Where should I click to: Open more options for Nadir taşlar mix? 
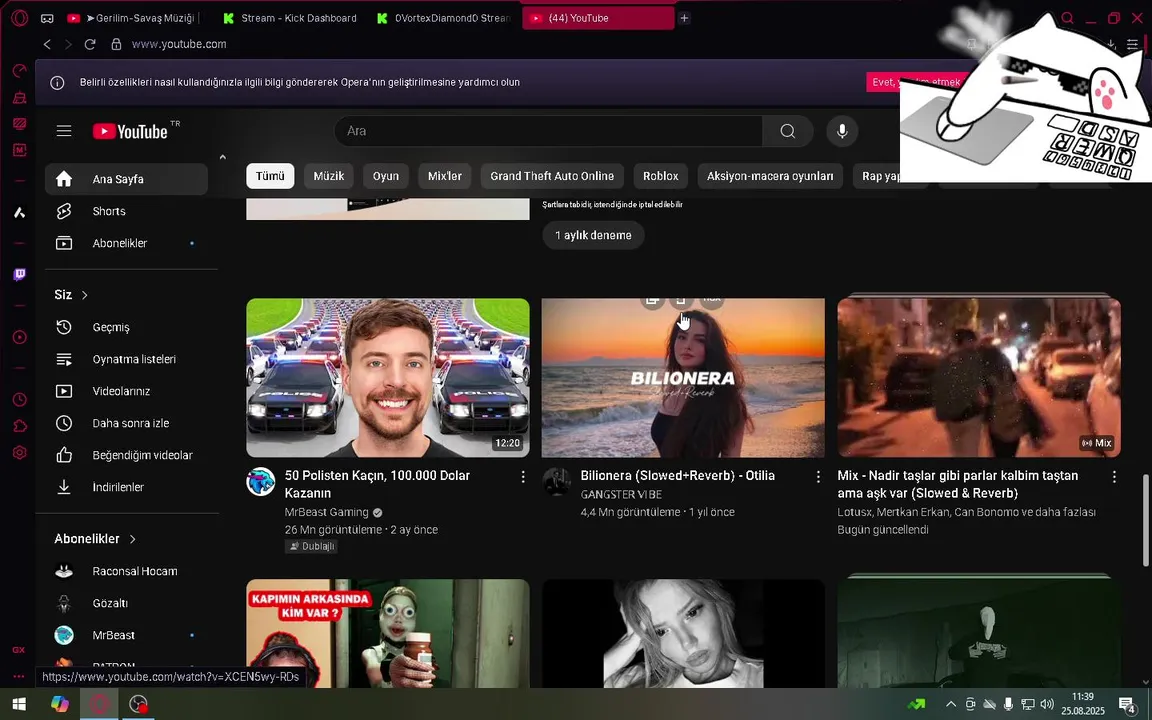click(1114, 477)
